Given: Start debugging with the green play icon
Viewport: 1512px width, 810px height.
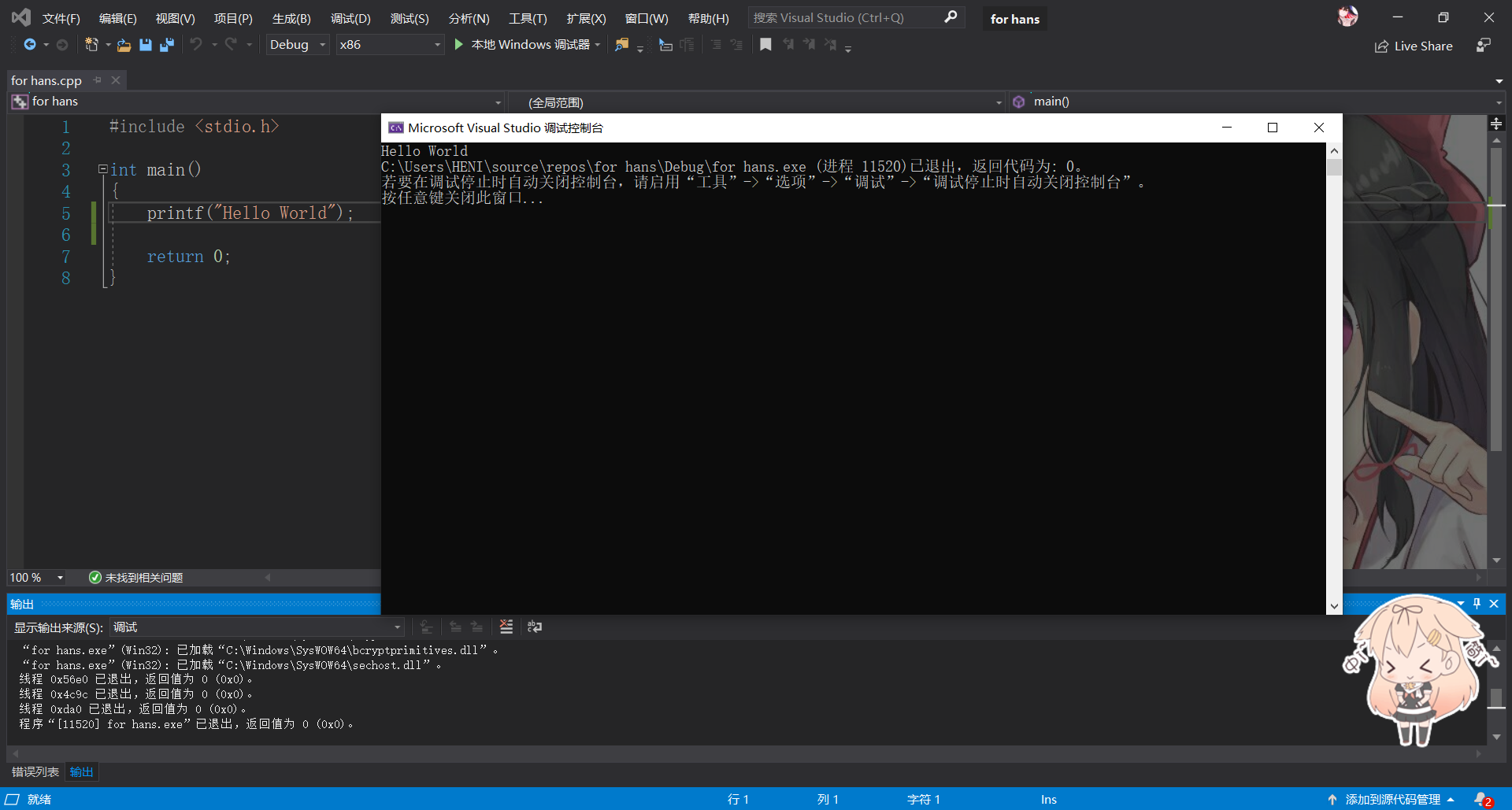Looking at the screenshot, I should pyautogui.click(x=458, y=45).
